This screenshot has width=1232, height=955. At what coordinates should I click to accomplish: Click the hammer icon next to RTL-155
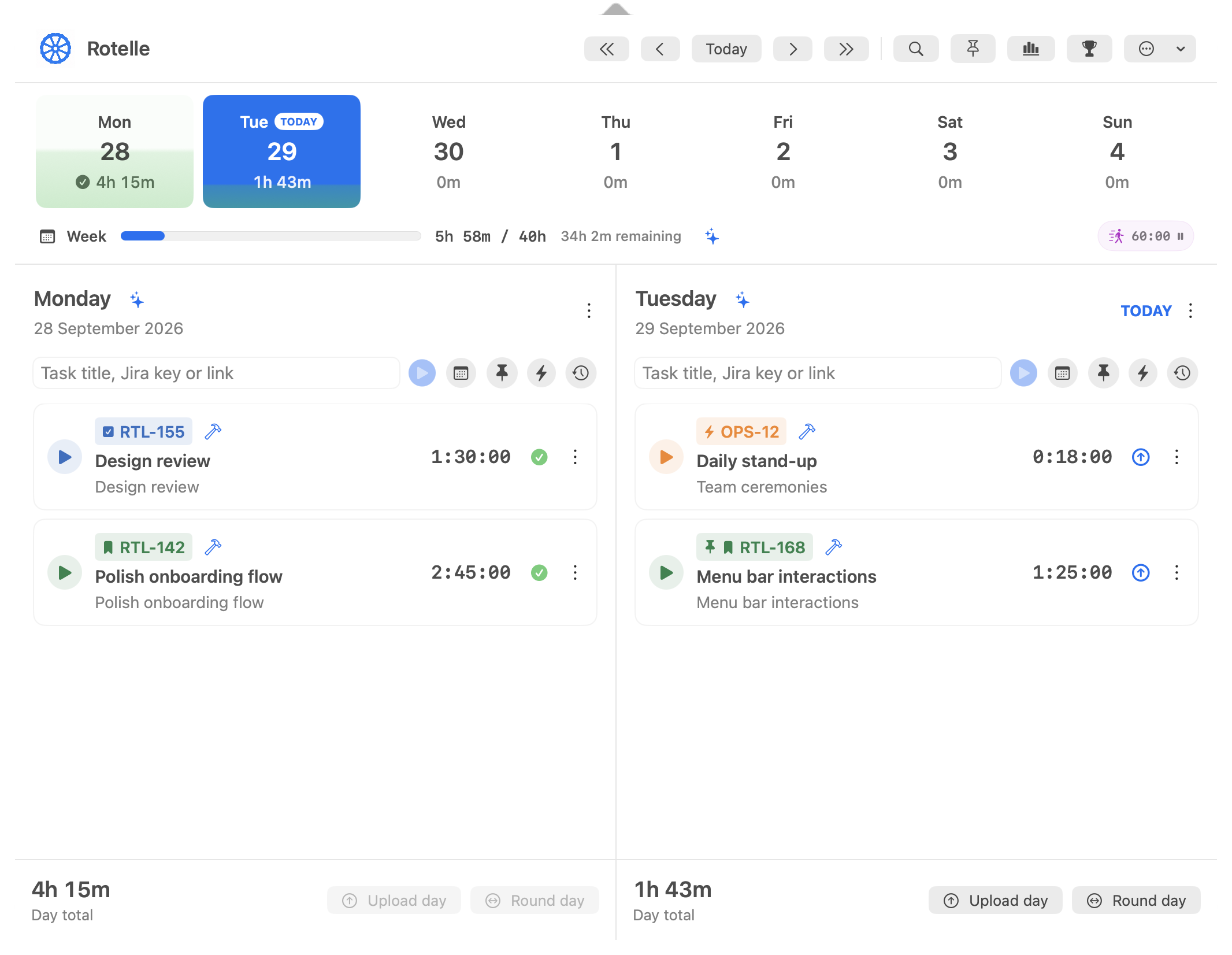click(x=213, y=432)
